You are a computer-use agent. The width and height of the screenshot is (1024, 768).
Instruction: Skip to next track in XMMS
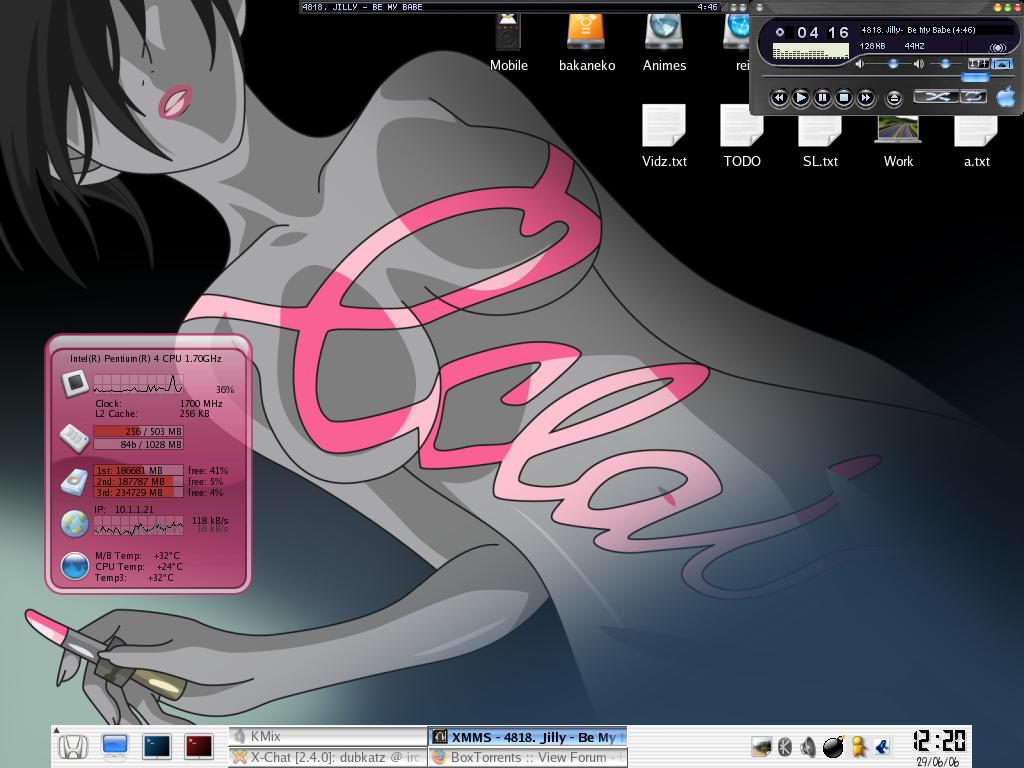(866, 97)
